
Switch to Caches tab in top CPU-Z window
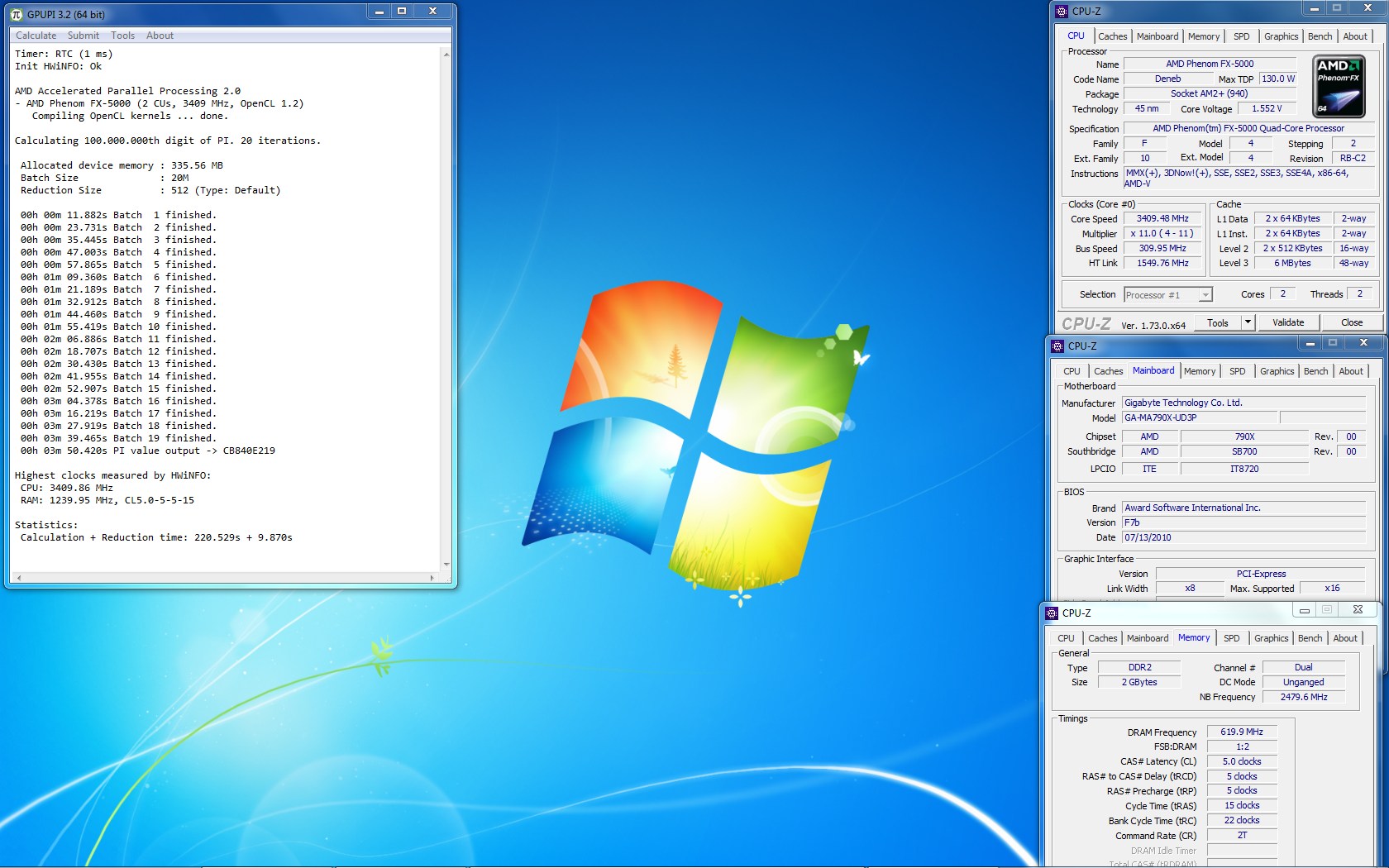pyautogui.click(x=1112, y=36)
